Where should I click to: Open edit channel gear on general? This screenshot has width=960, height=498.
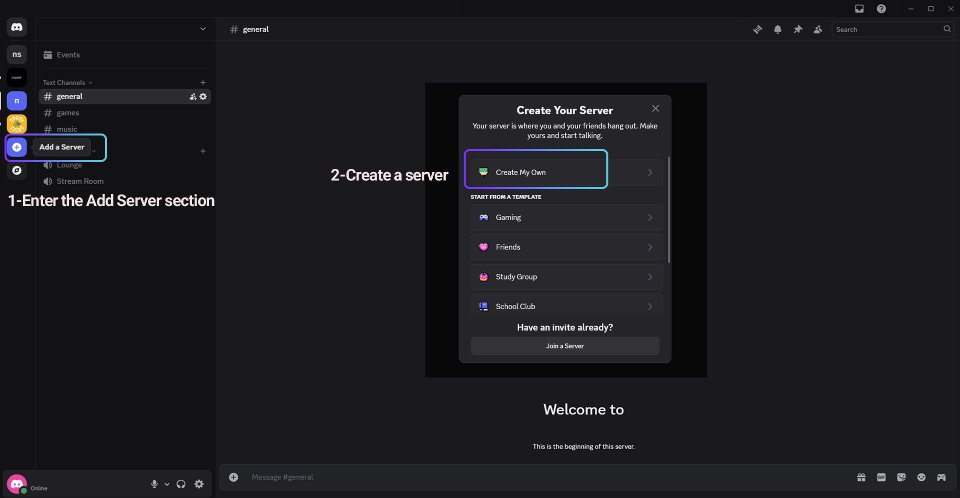point(203,97)
